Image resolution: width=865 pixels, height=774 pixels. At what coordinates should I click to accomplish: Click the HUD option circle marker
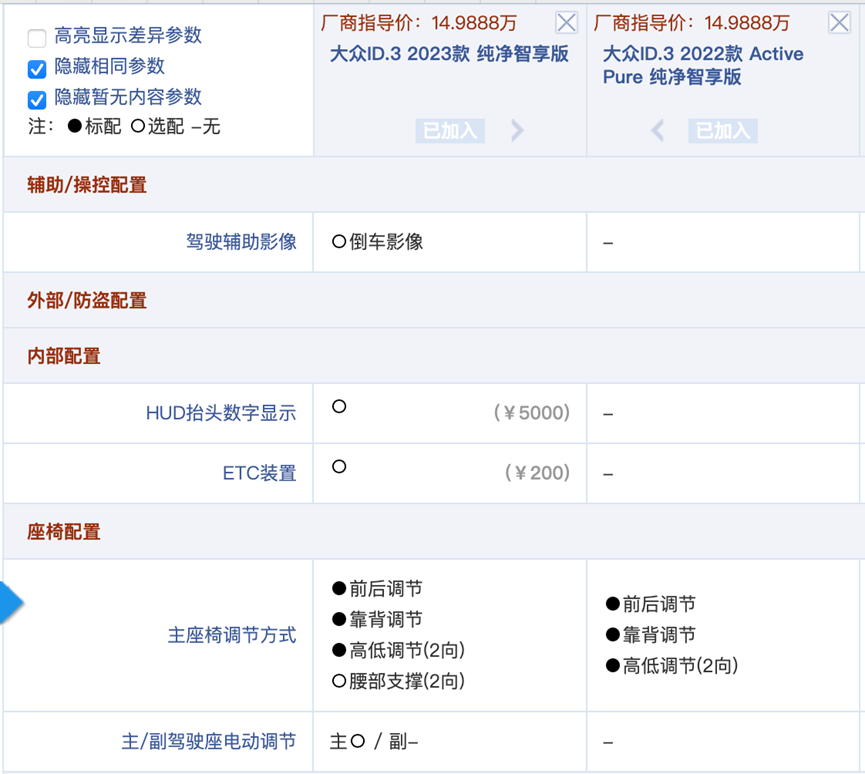[x=339, y=407]
